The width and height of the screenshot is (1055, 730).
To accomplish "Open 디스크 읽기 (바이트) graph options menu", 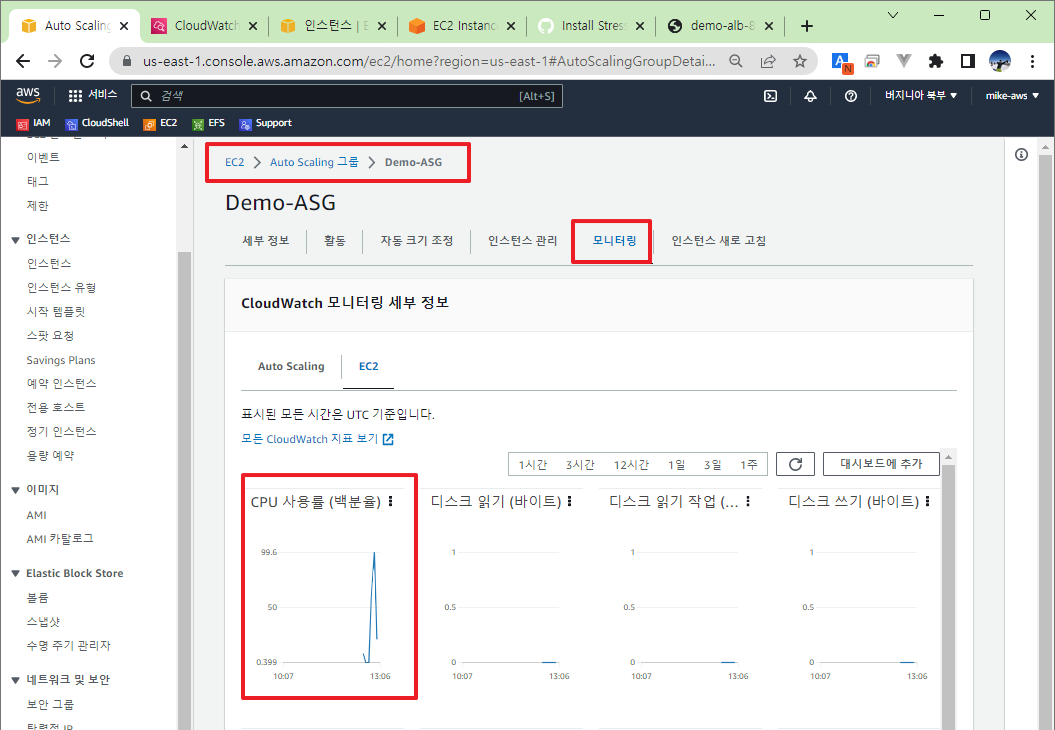I will point(570,501).
